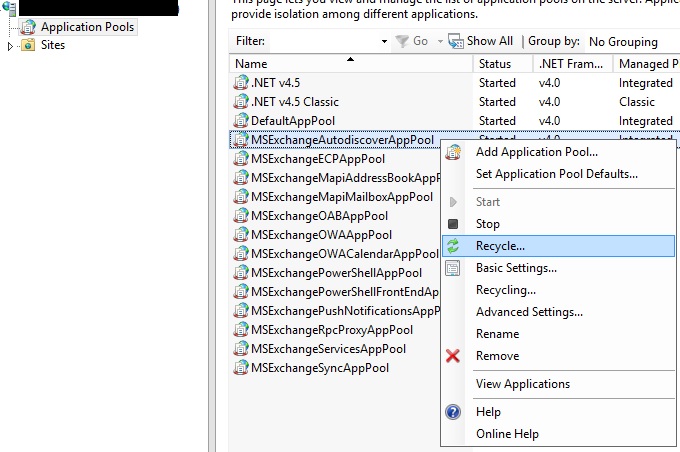Click the MSExchangeOWAAppPool icon
Image resolution: width=680 pixels, height=452 pixels.
pyautogui.click(x=241, y=235)
